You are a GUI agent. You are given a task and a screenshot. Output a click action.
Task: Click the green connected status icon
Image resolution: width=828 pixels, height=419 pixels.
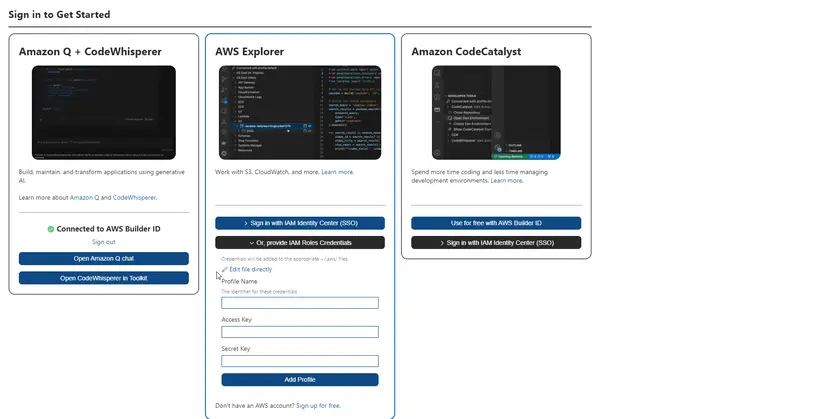tap(51, 229)
